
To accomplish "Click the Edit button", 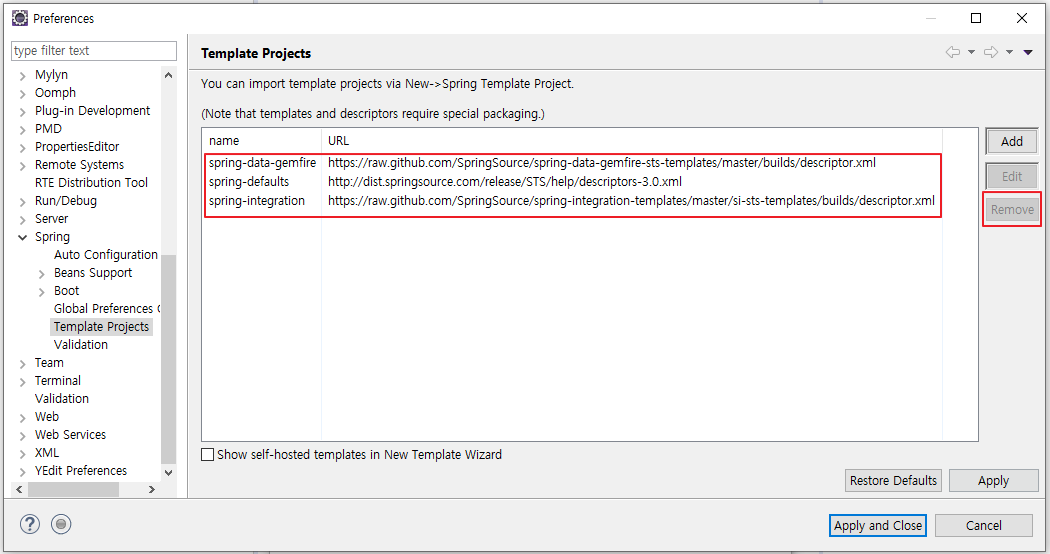I will pos(1011,176).
